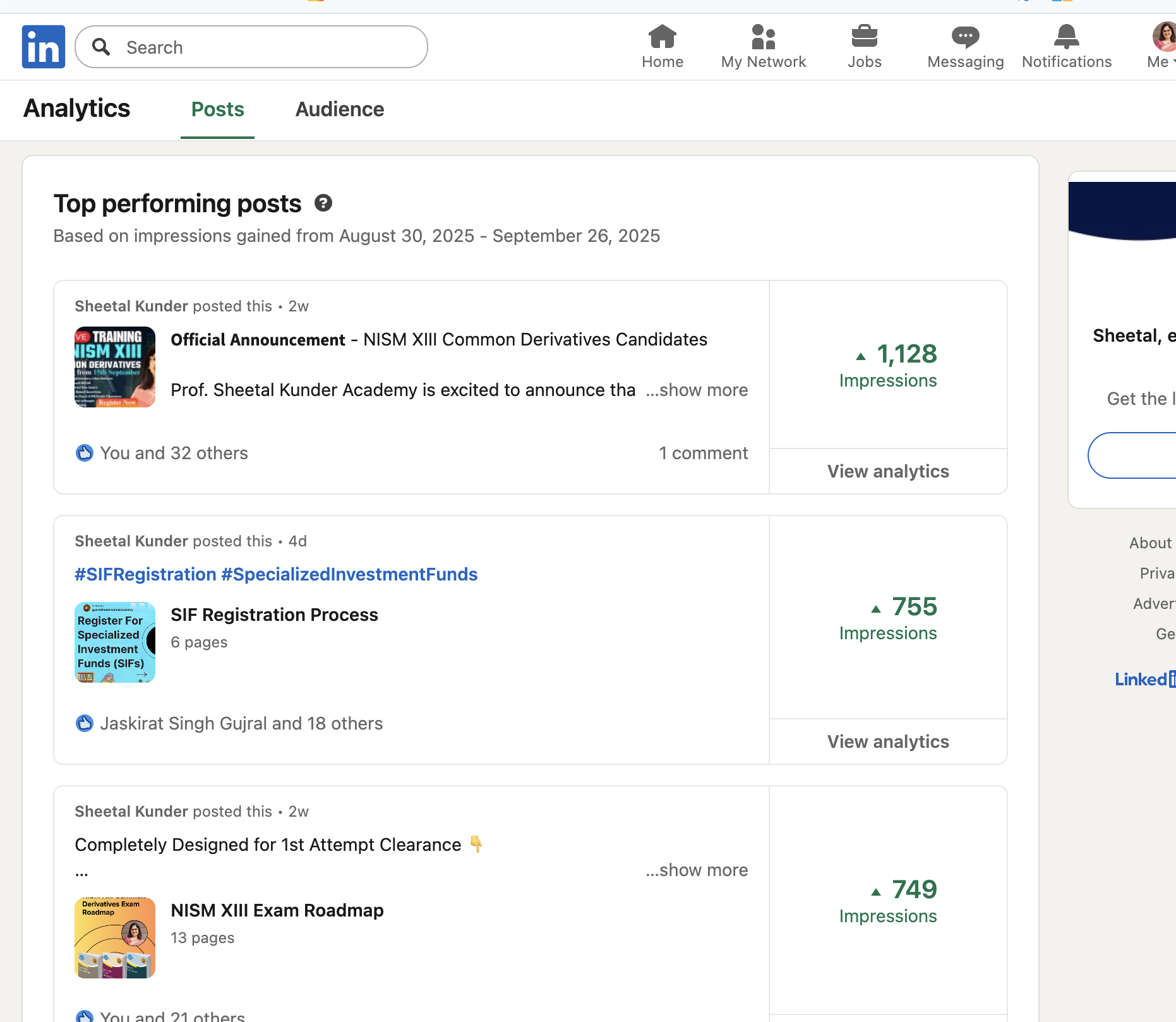Click Sheetal Kunder name on the 4d post
1176x1022 pixels.
(x=131, y=541)
